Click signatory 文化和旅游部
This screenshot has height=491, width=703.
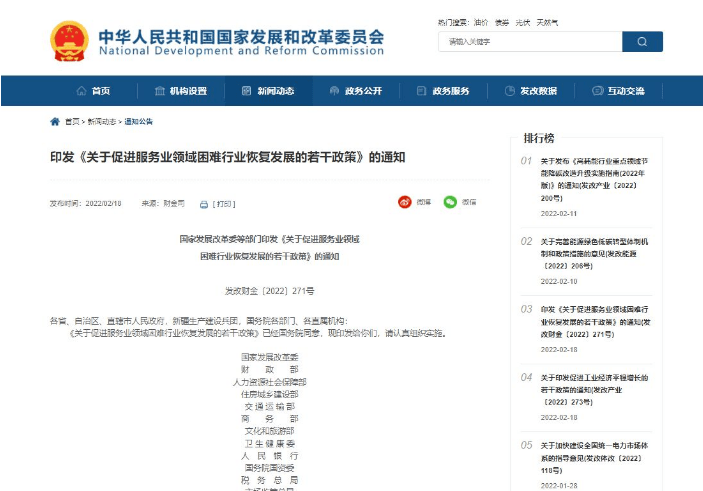(x=269, y=431)
